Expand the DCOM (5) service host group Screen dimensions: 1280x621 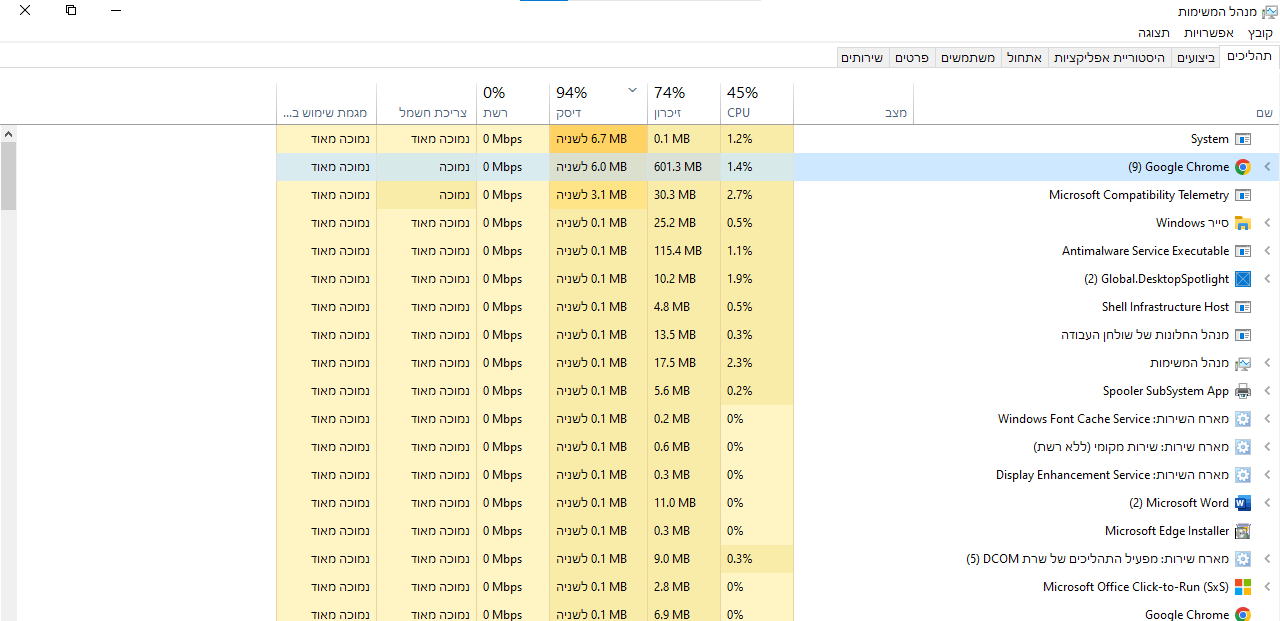[x=1267, y=559]
